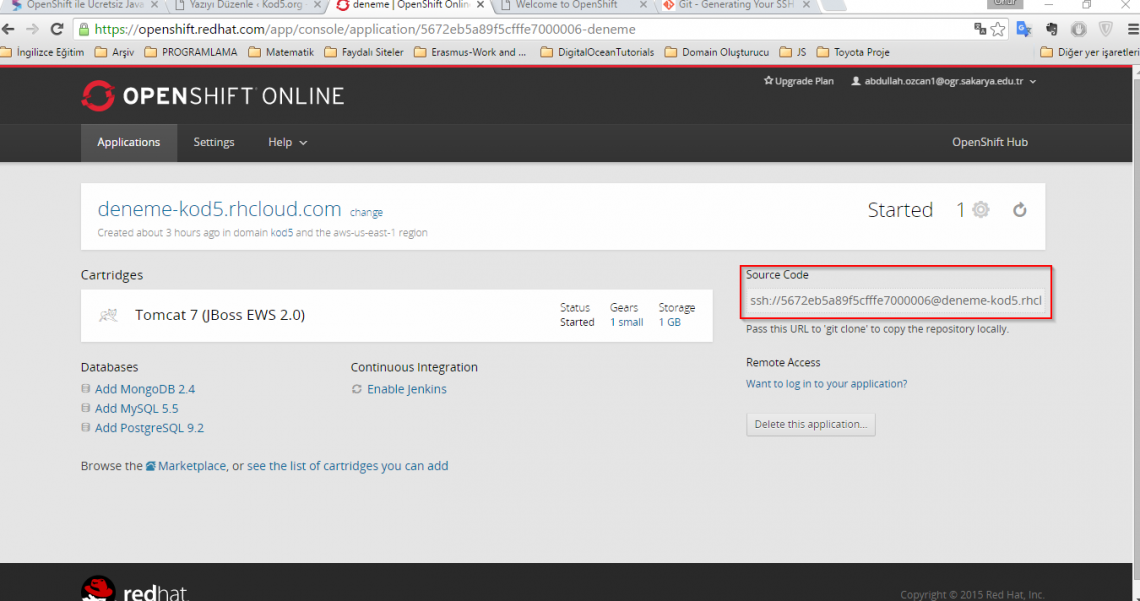Add PostgreSQL 9.2 database
The image size is (1140, 601).
pos(149,428)
